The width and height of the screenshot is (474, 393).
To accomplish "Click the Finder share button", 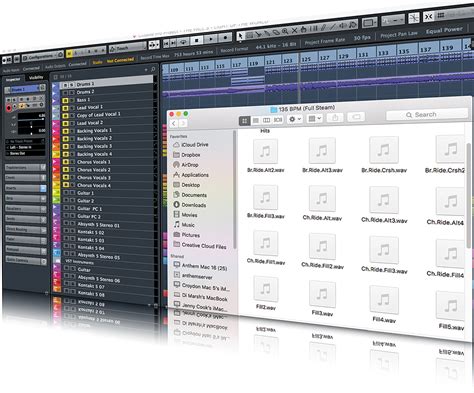I will coord(335,117).
